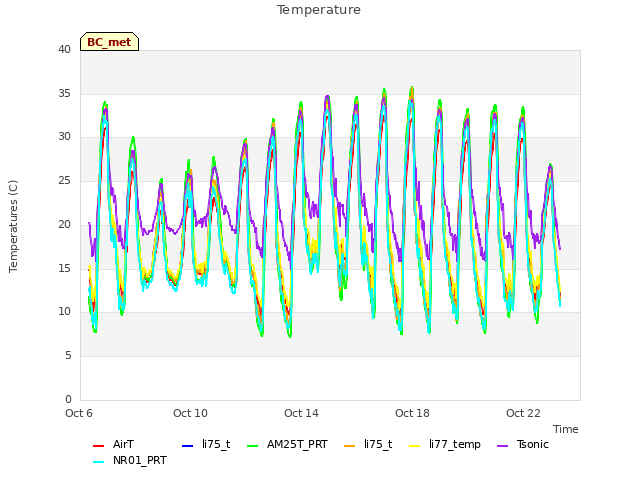
Task: Click the 25 y-axis tick label
Action: click(64, 180)
